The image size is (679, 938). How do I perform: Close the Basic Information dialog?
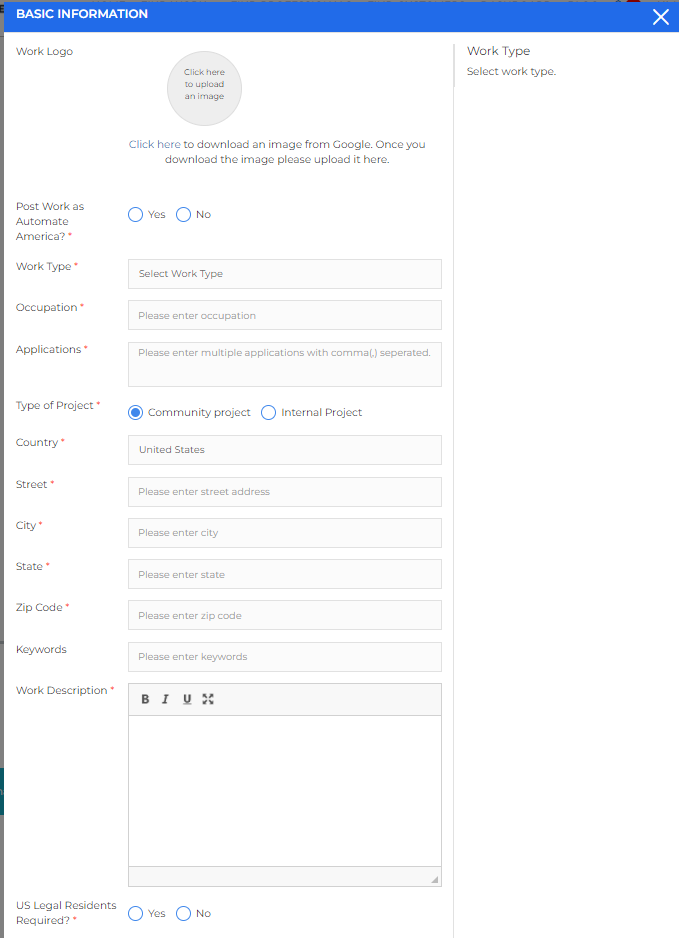tap(660, 16)
